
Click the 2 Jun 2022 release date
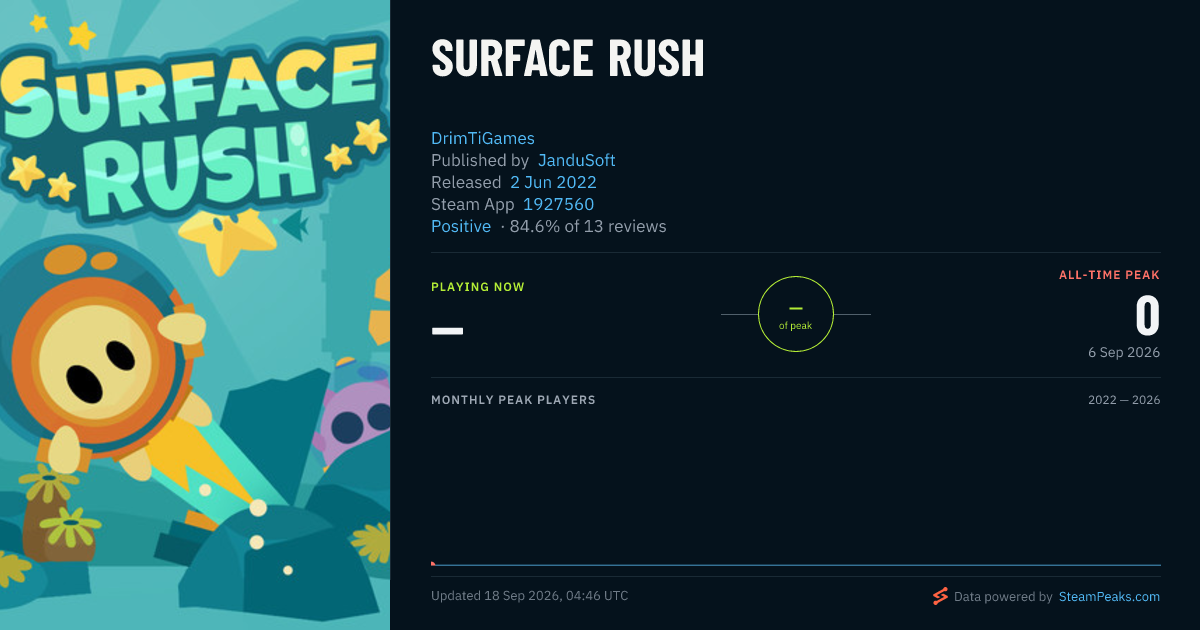coord(553,182)
